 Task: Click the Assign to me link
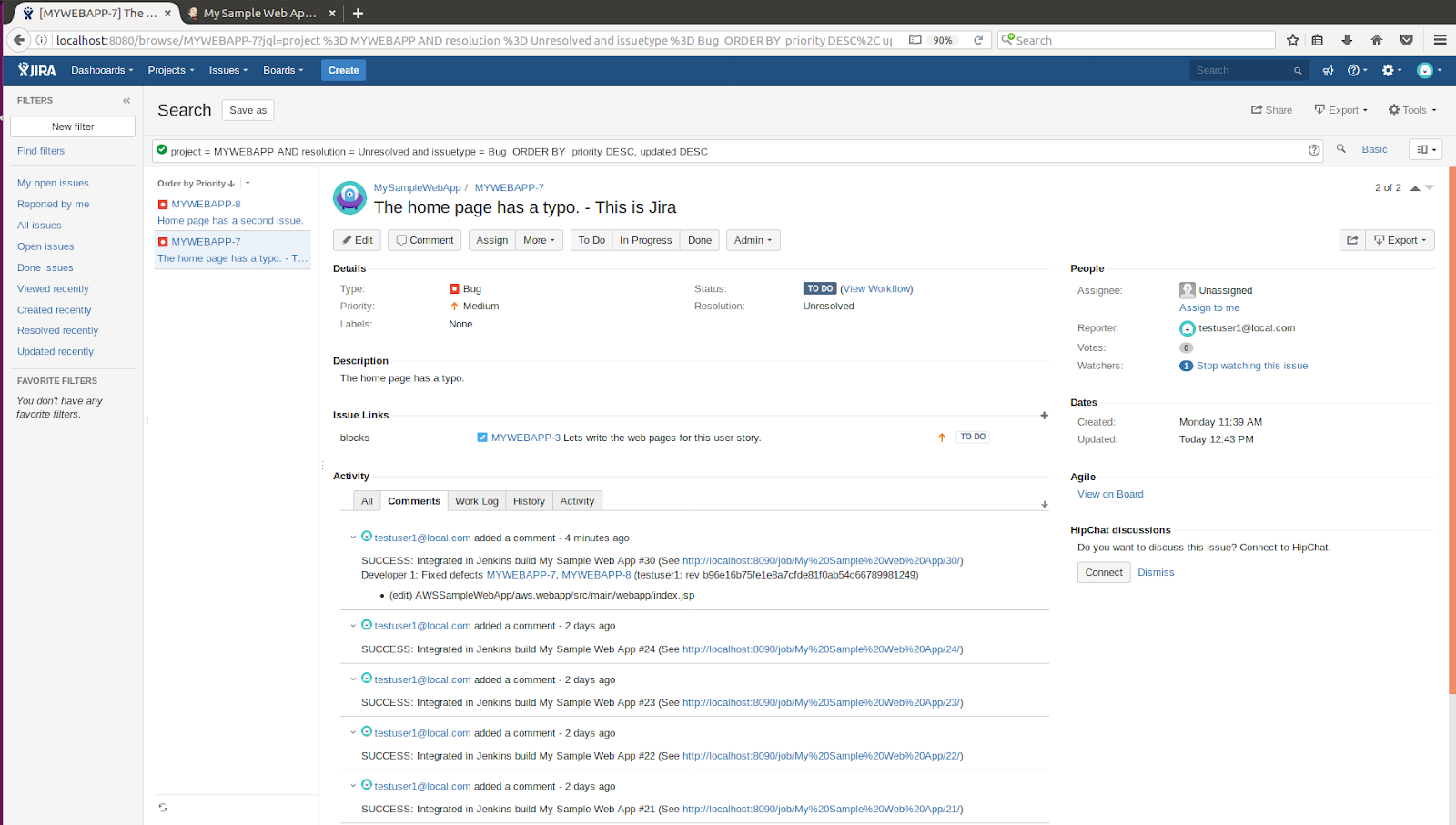pyautogui.click(x=1209, y=307)
